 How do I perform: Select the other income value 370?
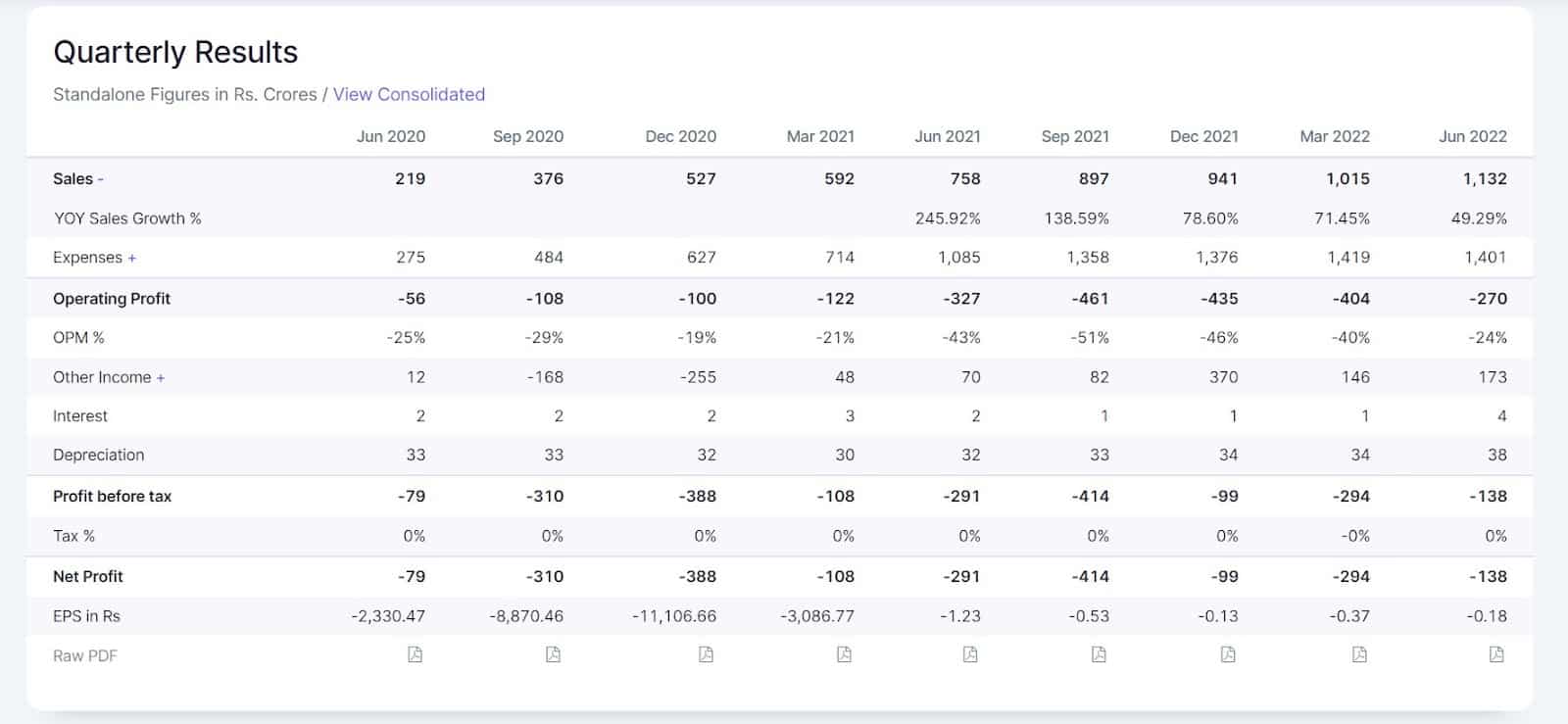pos(1224,377)
